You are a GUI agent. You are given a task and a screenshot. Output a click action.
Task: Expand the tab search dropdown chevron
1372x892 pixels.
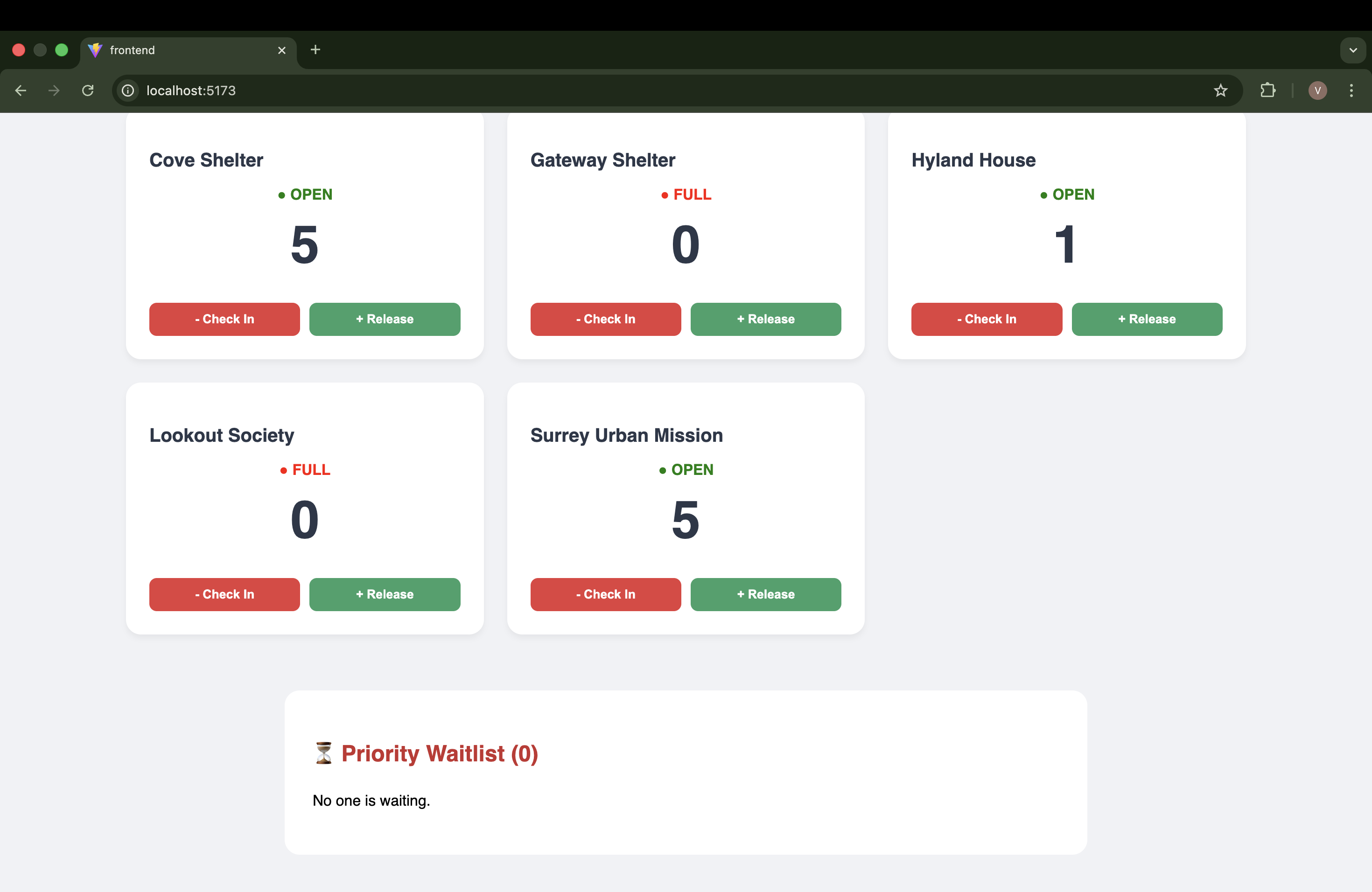1353,50
